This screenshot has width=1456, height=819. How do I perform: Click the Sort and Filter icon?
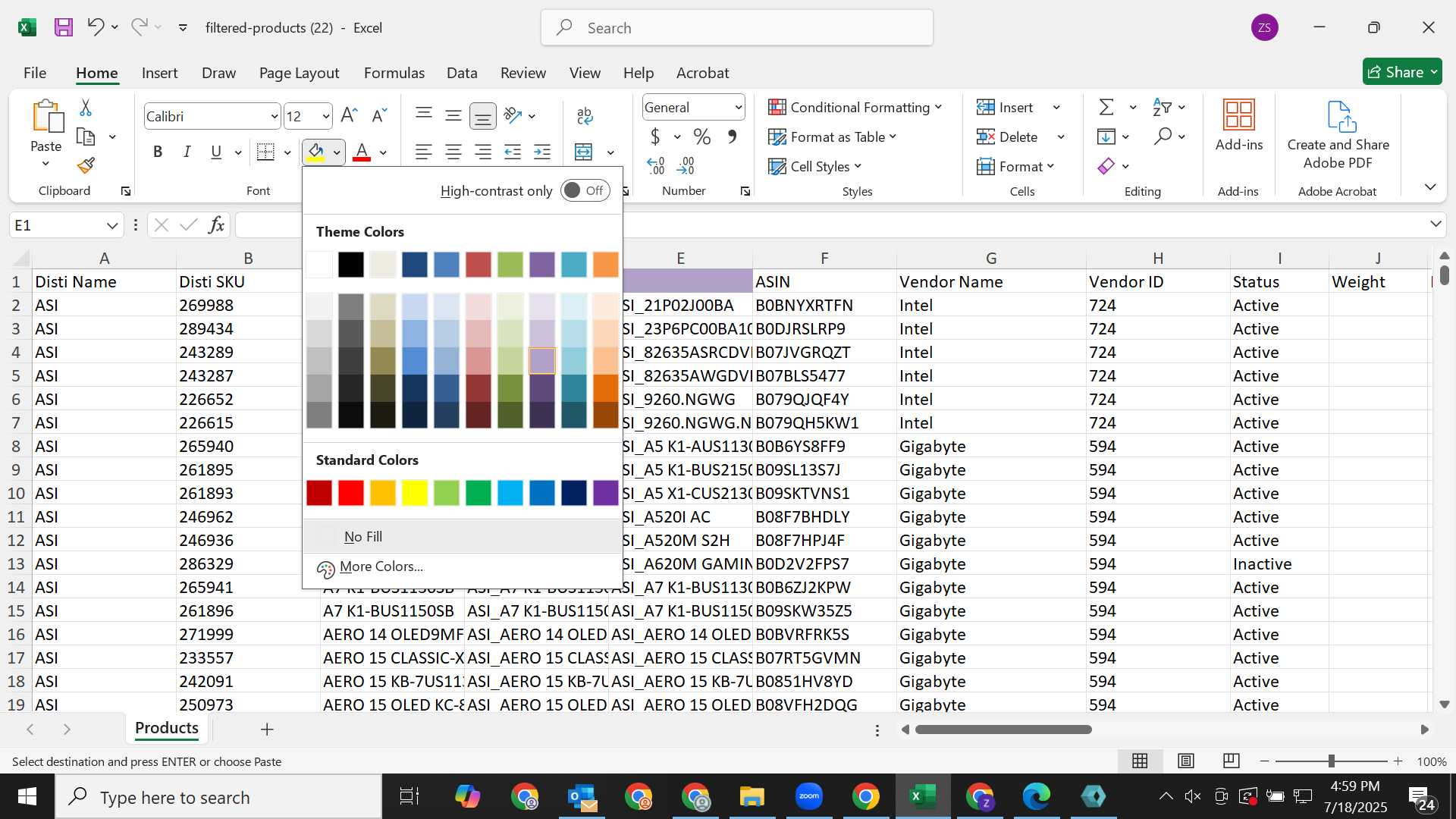[1162, 107]
